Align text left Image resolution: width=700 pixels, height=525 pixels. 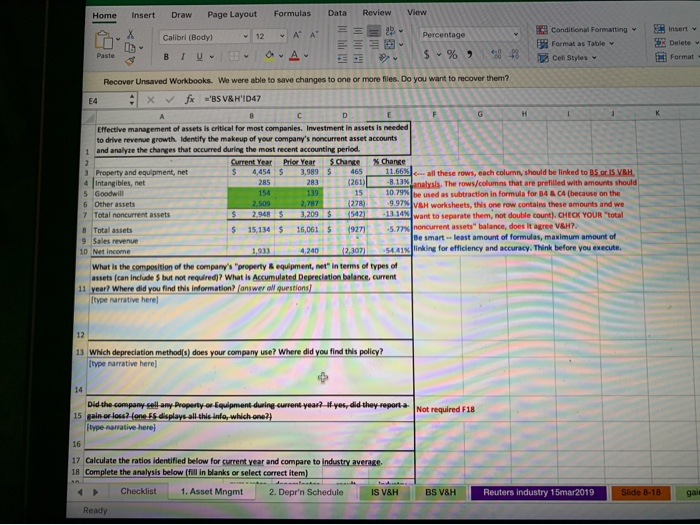tap(342, 44)
